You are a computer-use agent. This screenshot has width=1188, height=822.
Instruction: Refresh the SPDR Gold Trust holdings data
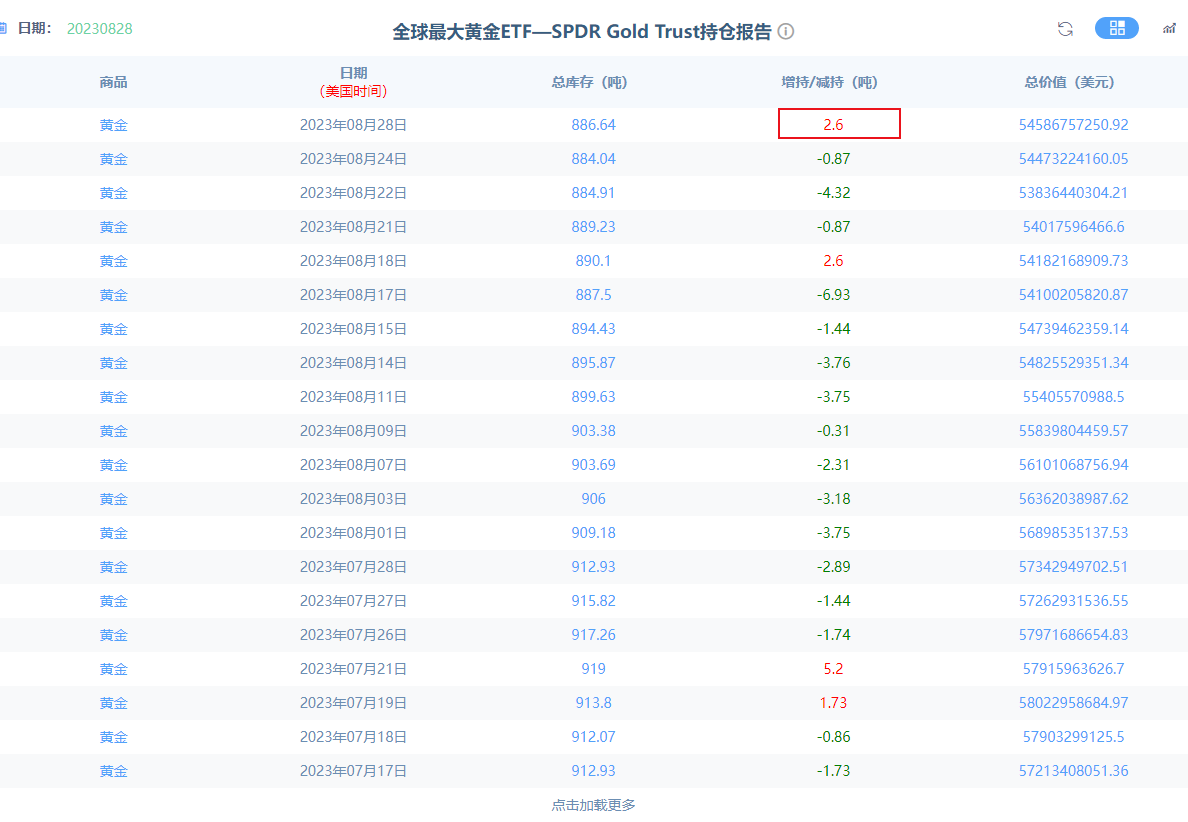[x=1064, y=28]
